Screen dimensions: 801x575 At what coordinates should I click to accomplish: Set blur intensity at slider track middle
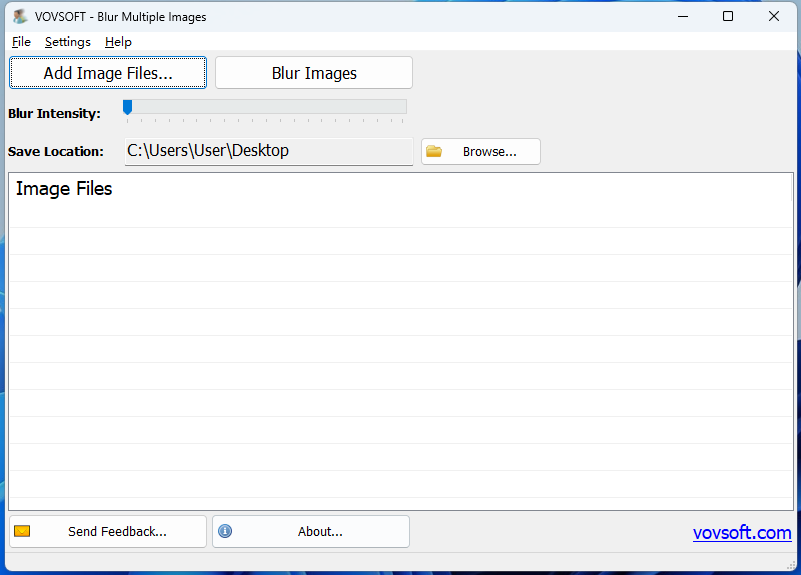[265, 107]
